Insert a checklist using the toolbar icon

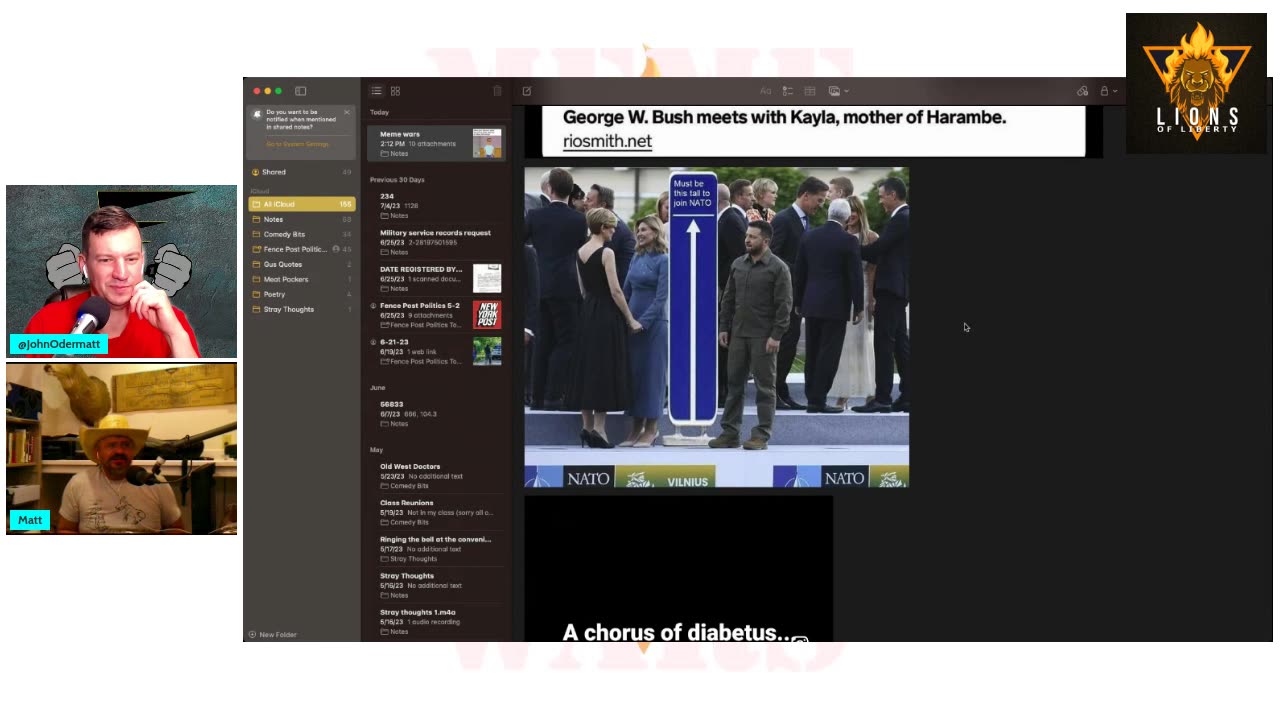(x=788, y=91)
